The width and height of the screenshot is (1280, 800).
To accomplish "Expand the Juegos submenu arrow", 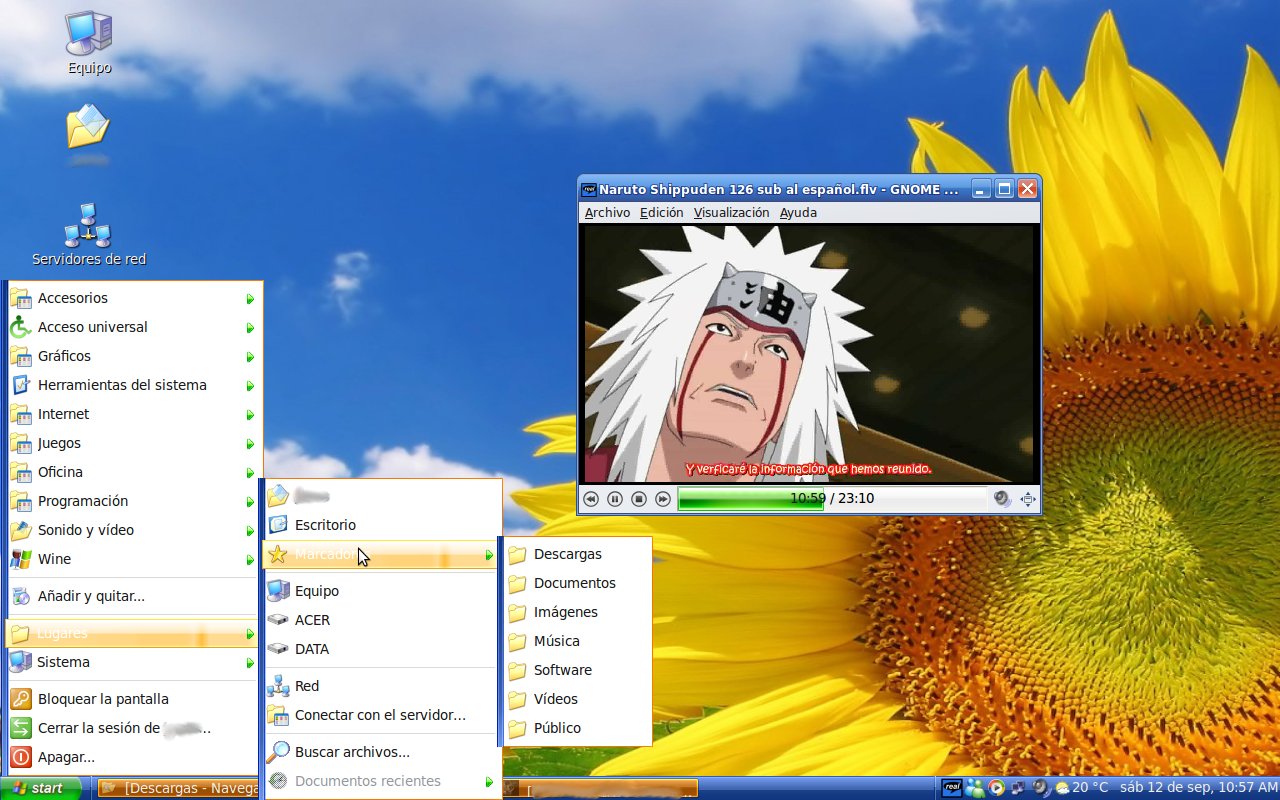I will coord(251,444).
